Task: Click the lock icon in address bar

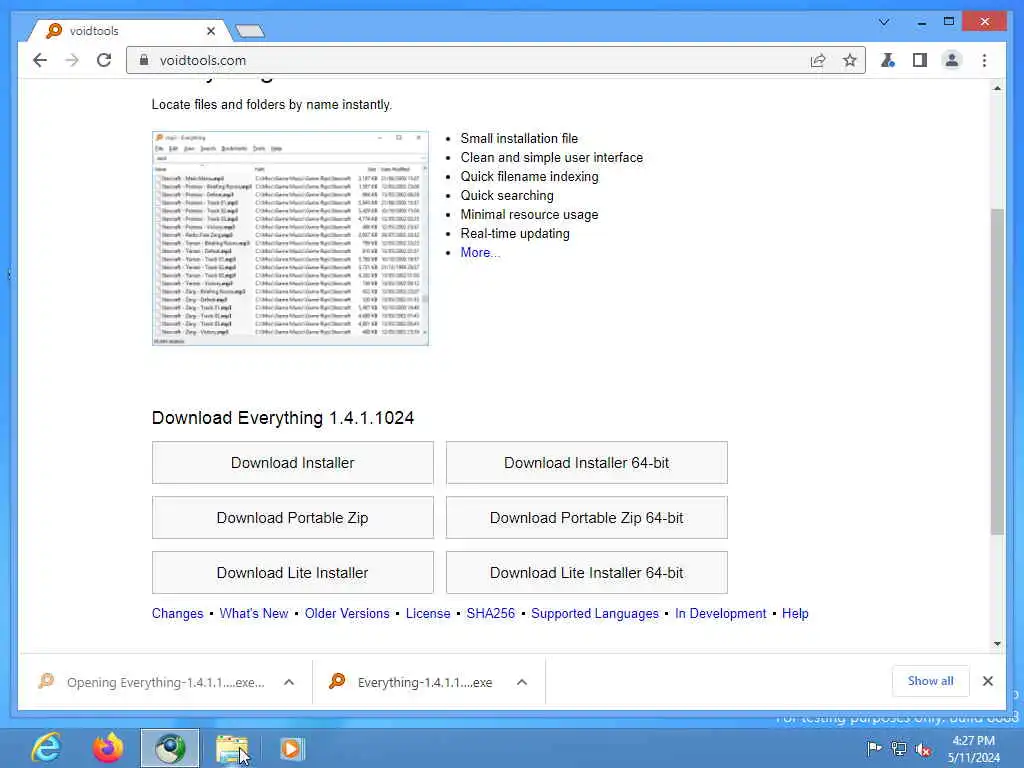Action: (144, 60)
